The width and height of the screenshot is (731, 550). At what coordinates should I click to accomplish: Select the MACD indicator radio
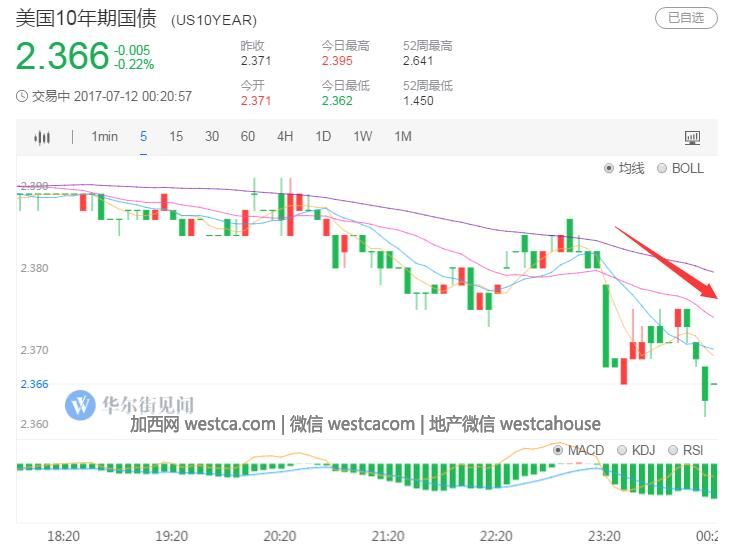(x=559, y=450)
